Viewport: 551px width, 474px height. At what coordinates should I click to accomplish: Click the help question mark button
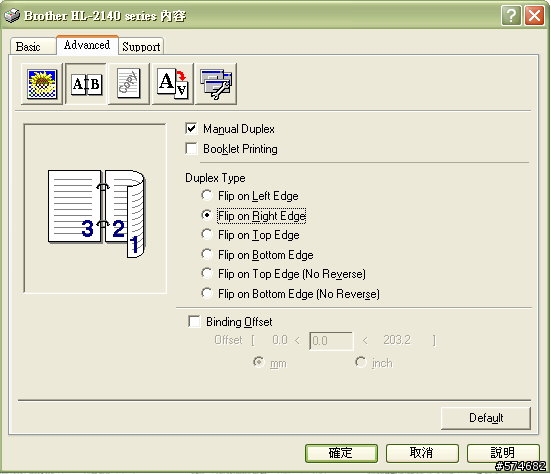tap(511, 15)
